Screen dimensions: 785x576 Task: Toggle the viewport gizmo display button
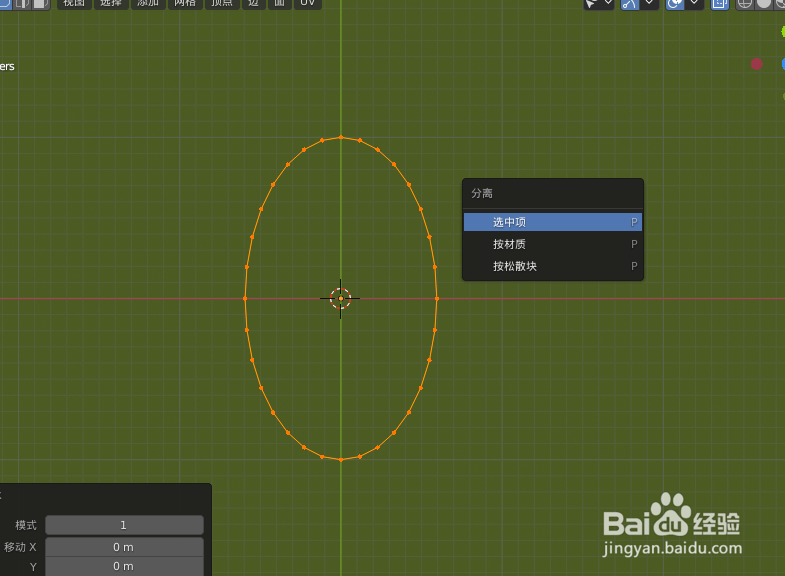[x=630, y=4]
